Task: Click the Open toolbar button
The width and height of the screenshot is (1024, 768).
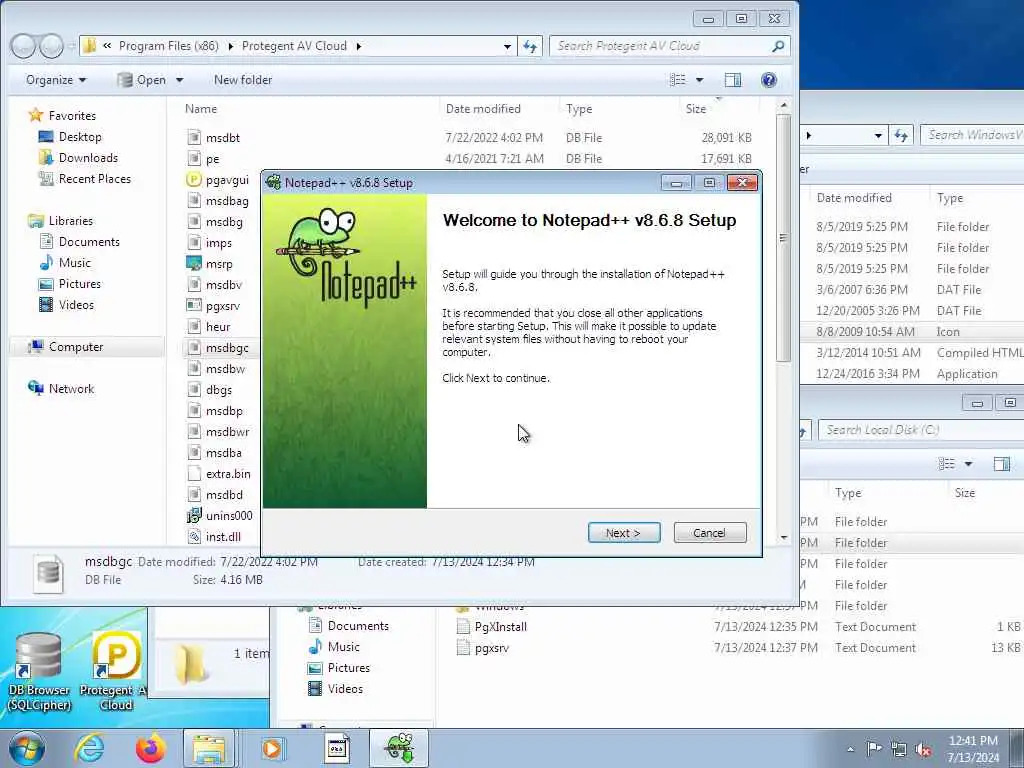Action: click(x=142, y=80)
